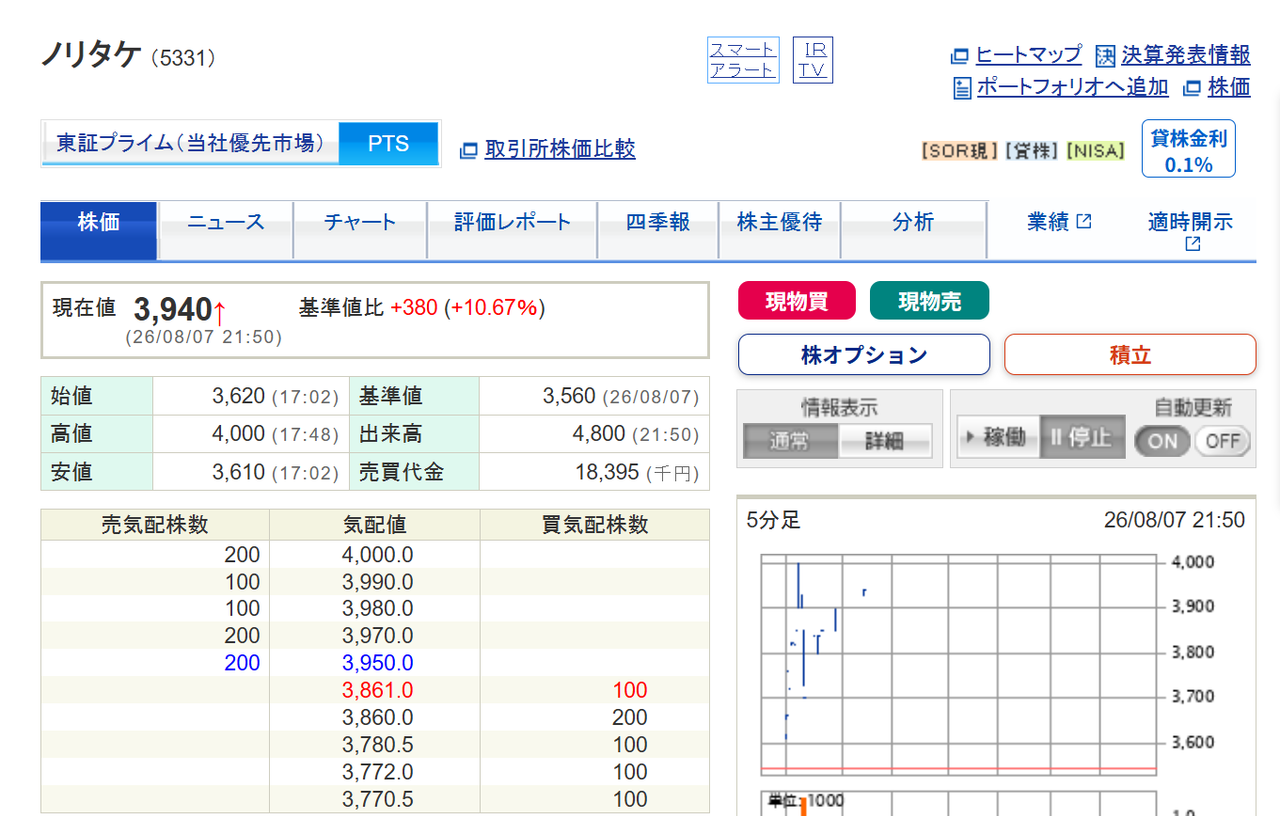Click the external link icon on 業績 tab
1280x816 pixels.
click(1083, 222)
